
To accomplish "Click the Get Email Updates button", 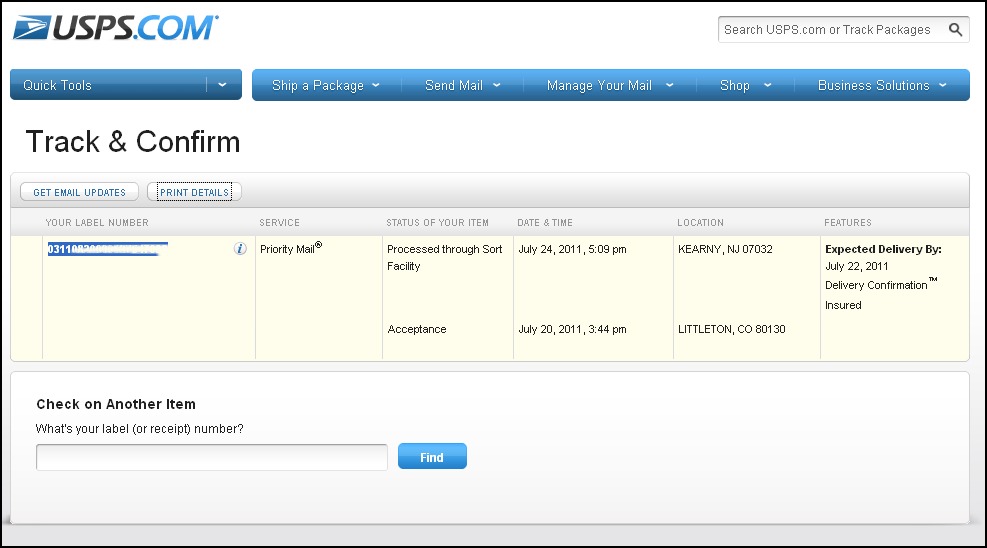I will click(79, 192).
